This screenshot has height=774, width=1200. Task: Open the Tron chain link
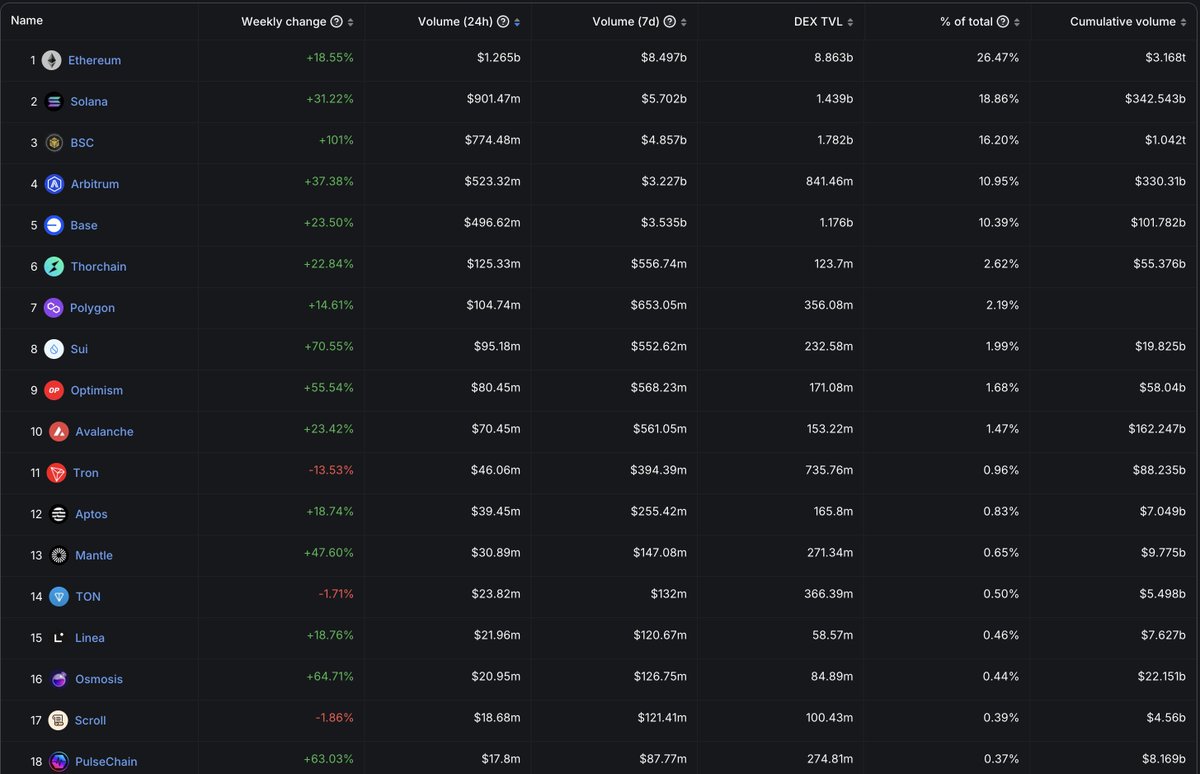(86, 473)
